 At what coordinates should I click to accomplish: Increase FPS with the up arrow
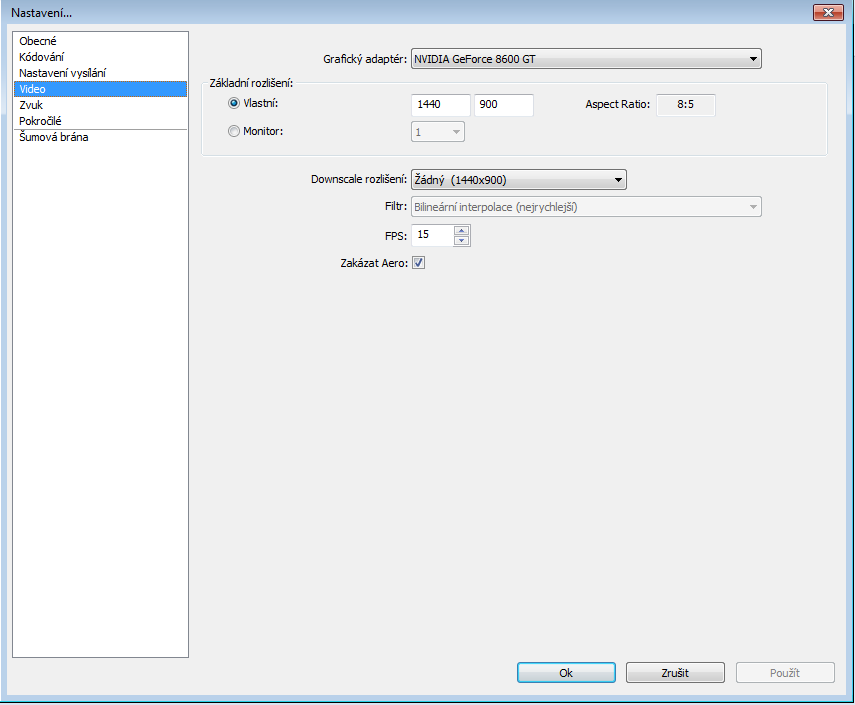click(461, 230)
